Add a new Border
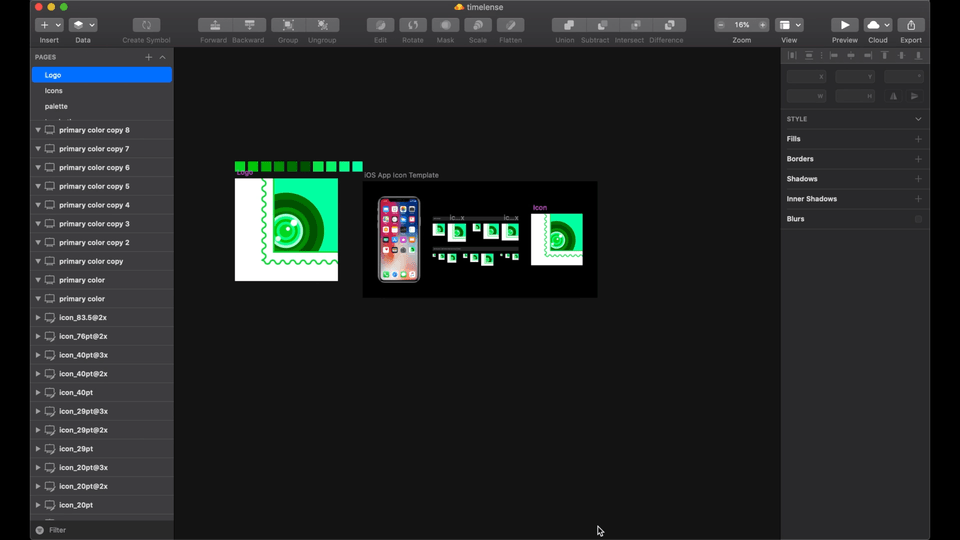Screen dimensions: 960x540 click(918, 159)
